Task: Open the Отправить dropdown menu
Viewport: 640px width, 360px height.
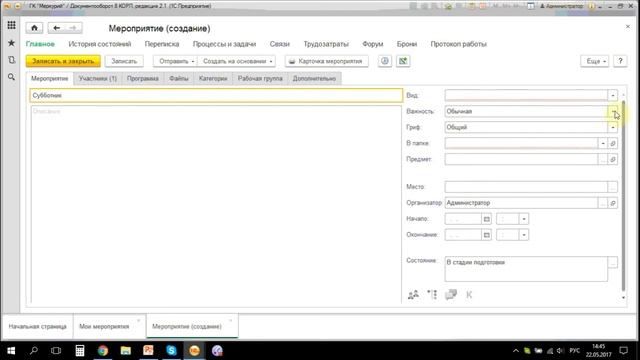Action: (x=175, y=61)
